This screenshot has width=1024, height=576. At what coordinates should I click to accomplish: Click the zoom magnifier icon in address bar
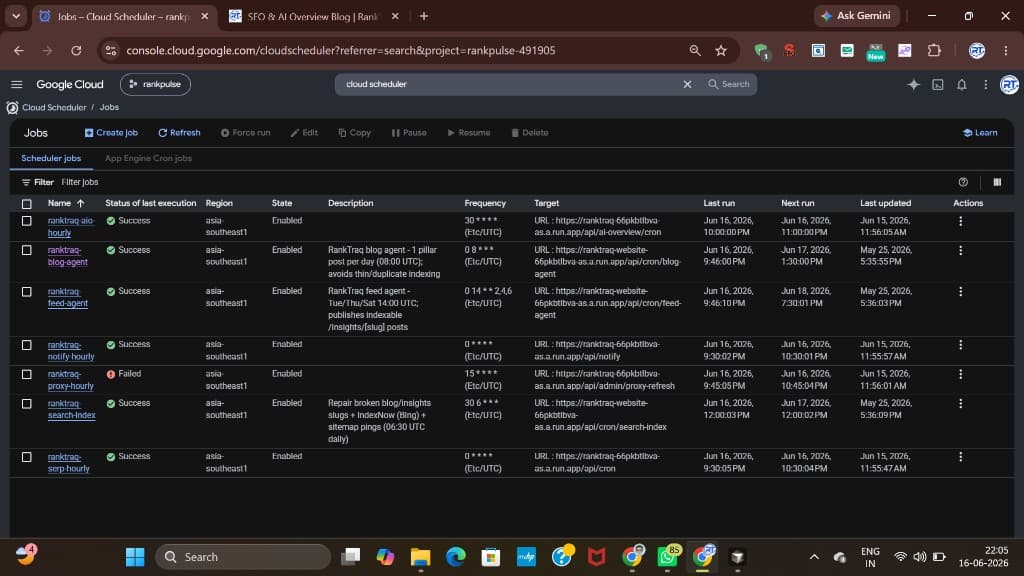(x=695, y=50)
